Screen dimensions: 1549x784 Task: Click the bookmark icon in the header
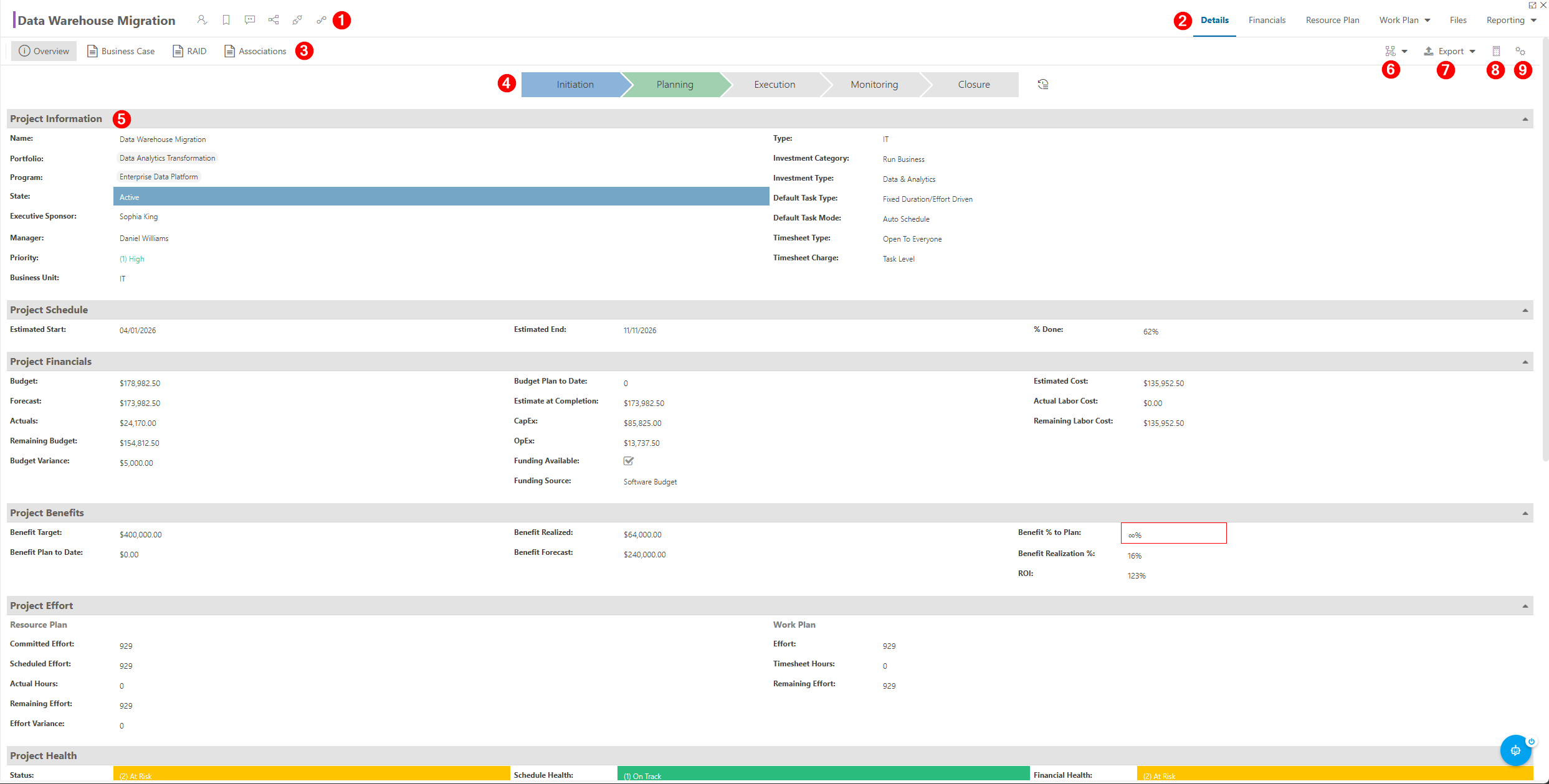tap(226, 20)
